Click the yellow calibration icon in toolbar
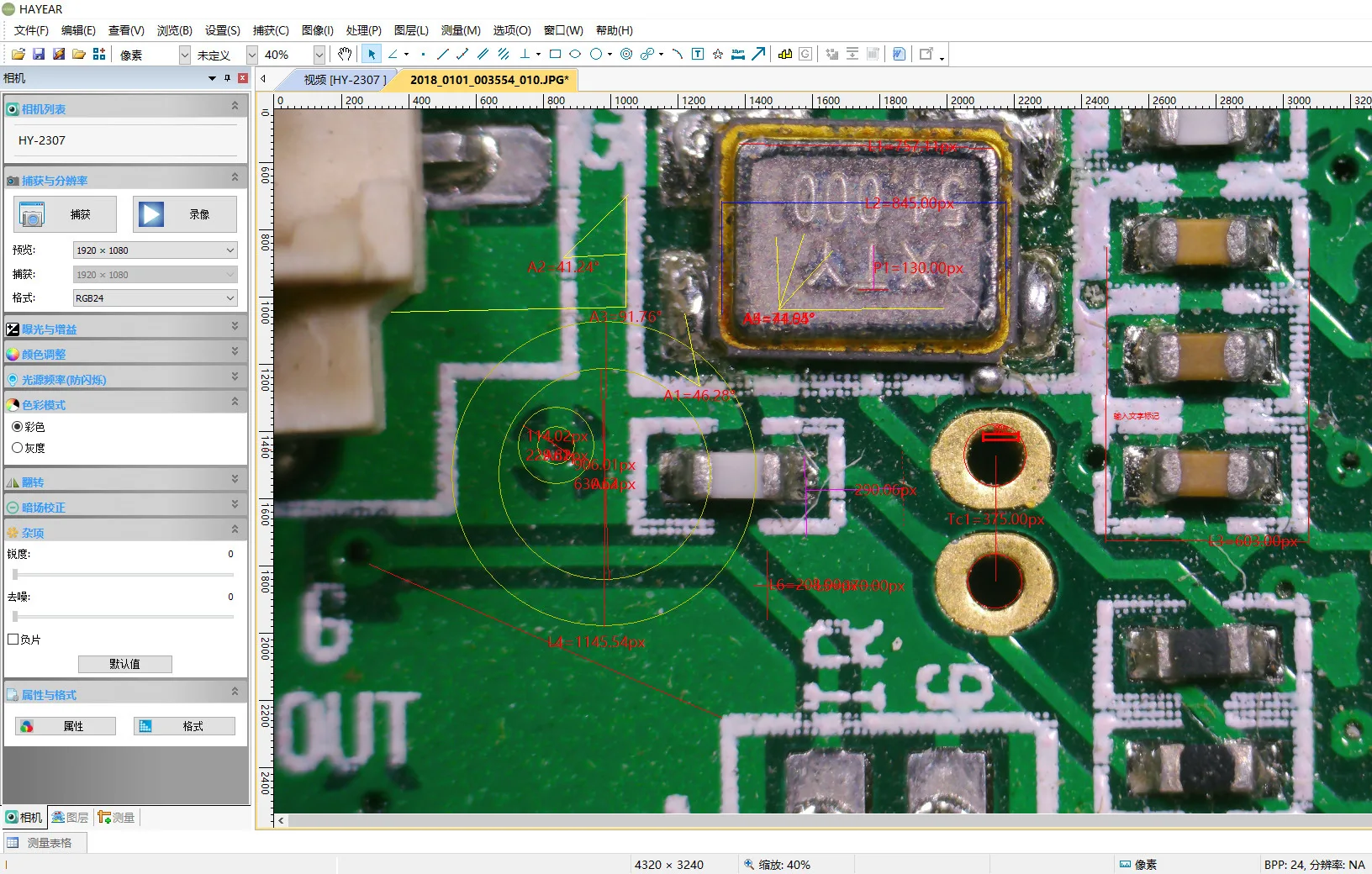The image size is (1372, 874). coord(785,55)
